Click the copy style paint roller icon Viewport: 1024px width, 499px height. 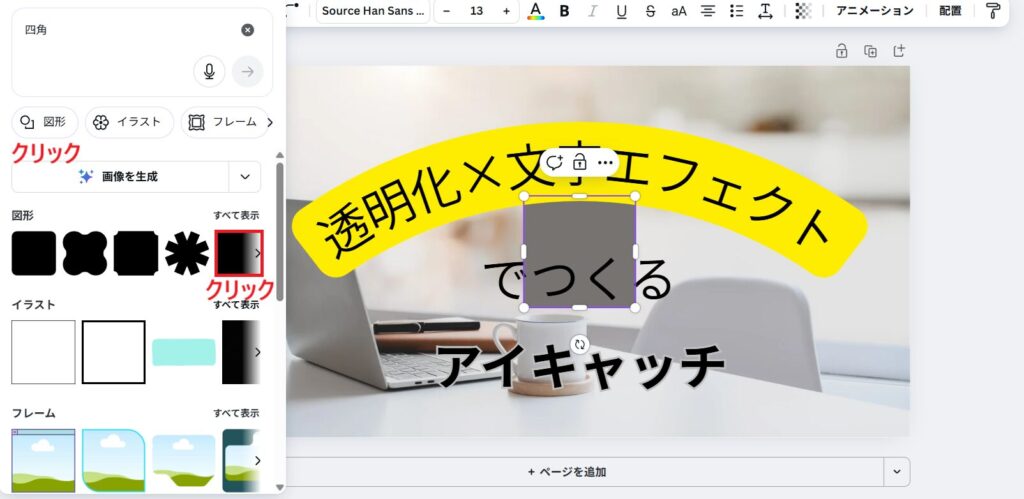click(992, 11)
